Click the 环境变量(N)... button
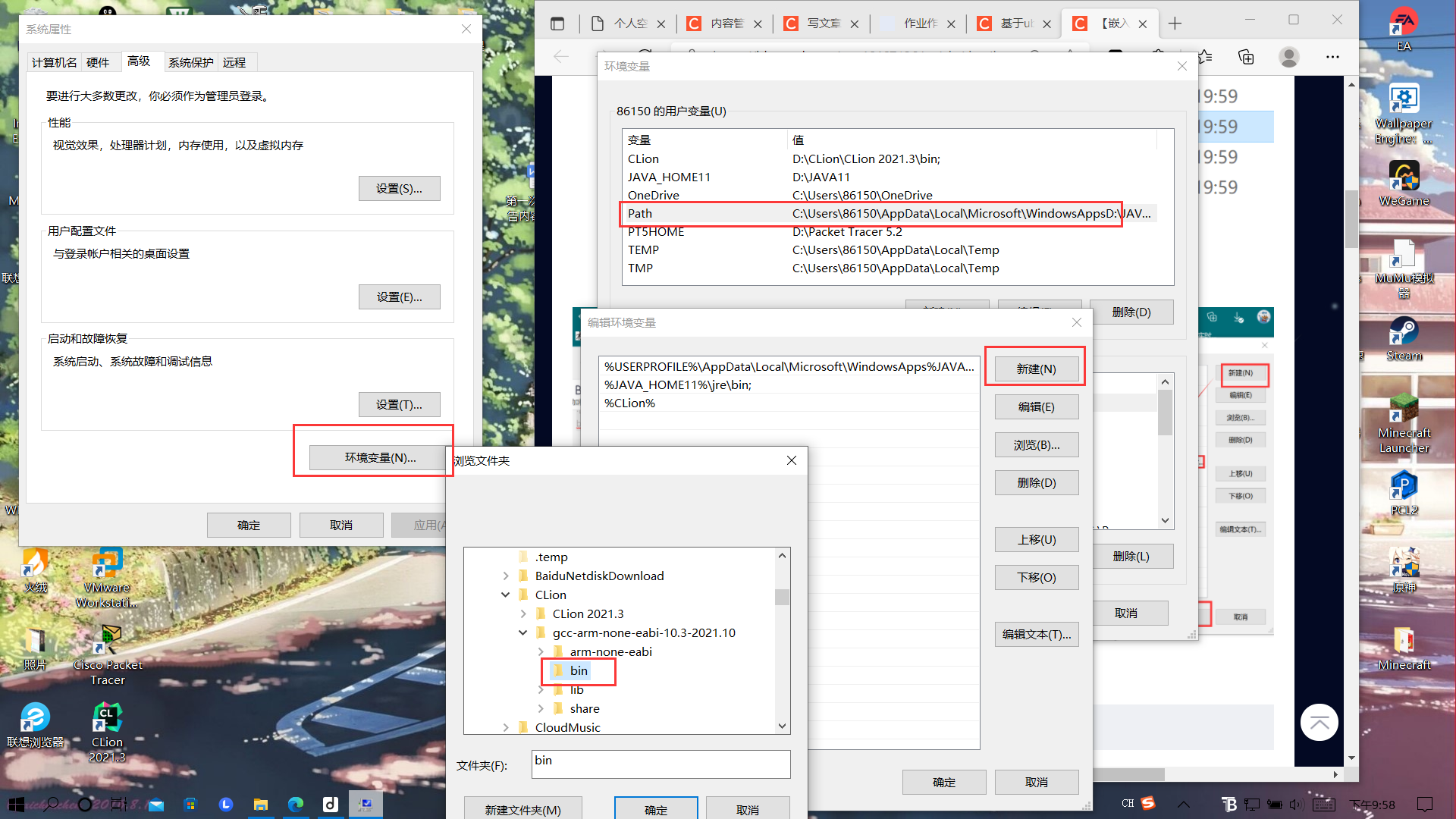 coord(380,457)
